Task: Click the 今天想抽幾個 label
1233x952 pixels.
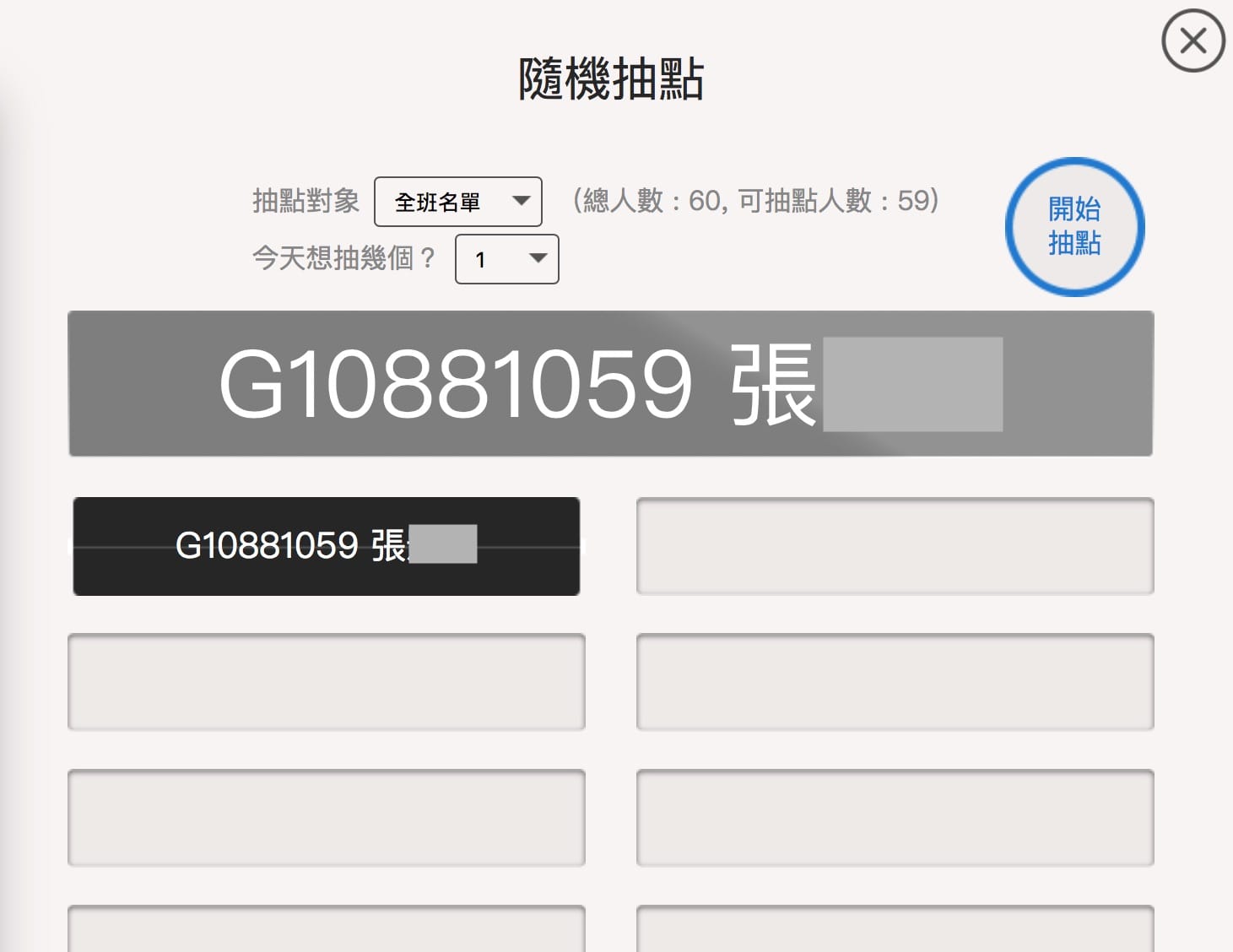Action: click(343, 258)
